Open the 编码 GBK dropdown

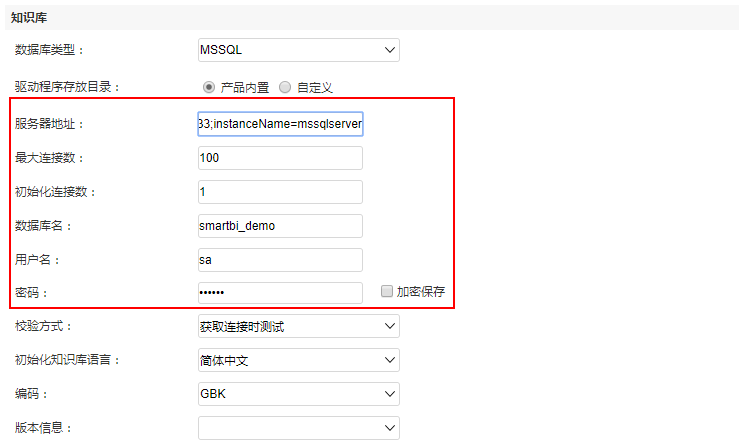(298, 394)
